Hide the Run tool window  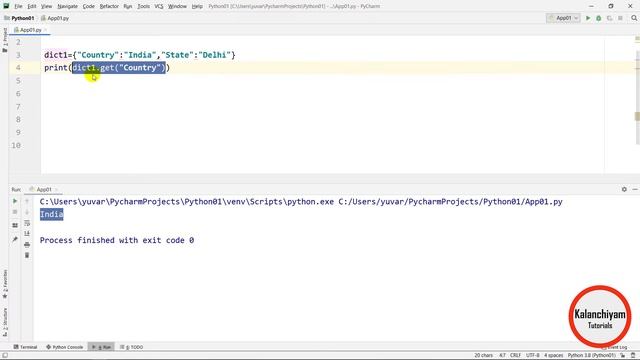pos(635,189)
